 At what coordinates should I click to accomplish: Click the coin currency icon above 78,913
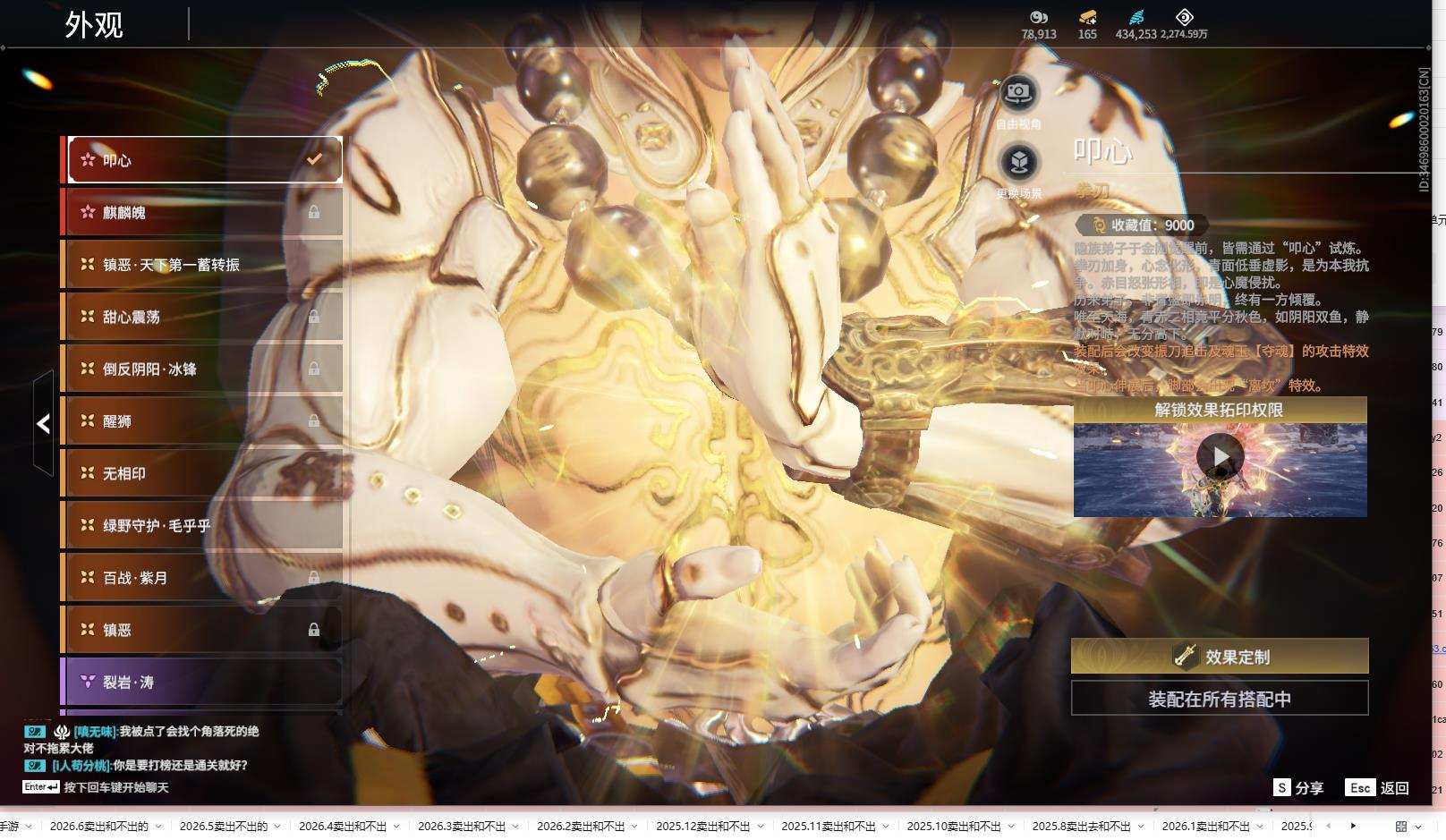pyautogui.click(x=1039, y=17)
